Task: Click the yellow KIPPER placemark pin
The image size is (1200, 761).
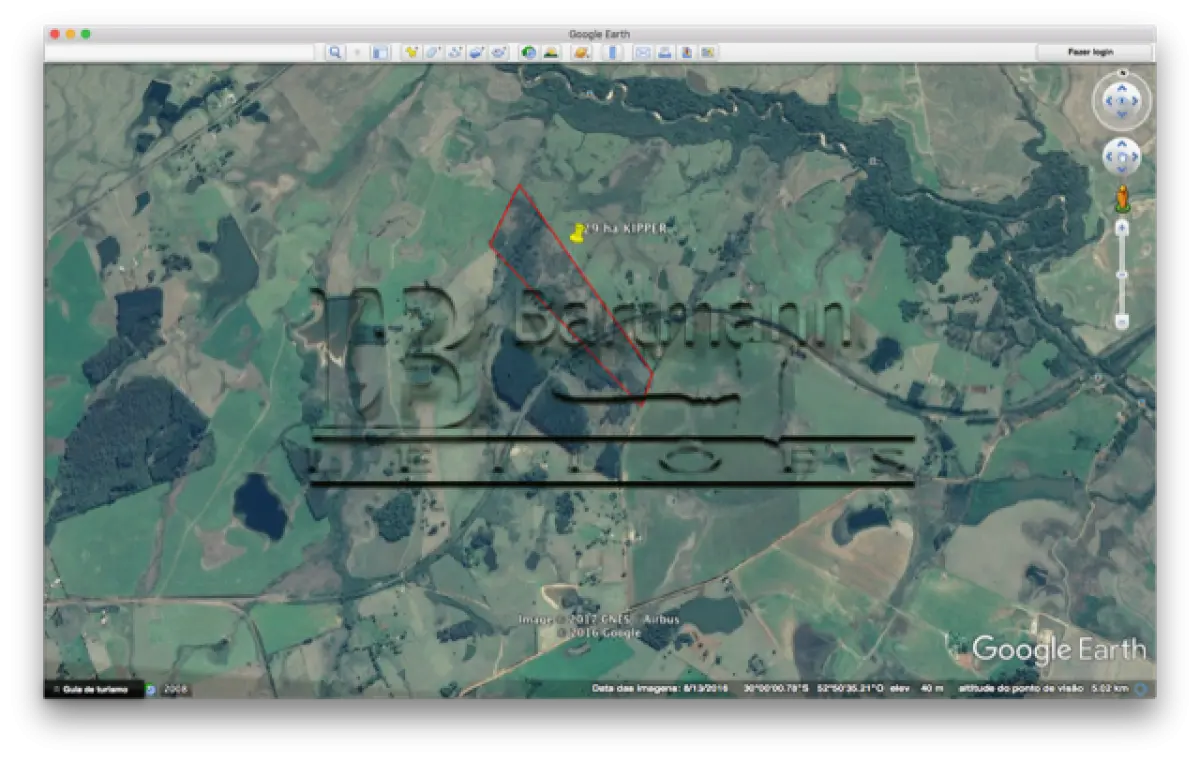Action: [576, 232]
